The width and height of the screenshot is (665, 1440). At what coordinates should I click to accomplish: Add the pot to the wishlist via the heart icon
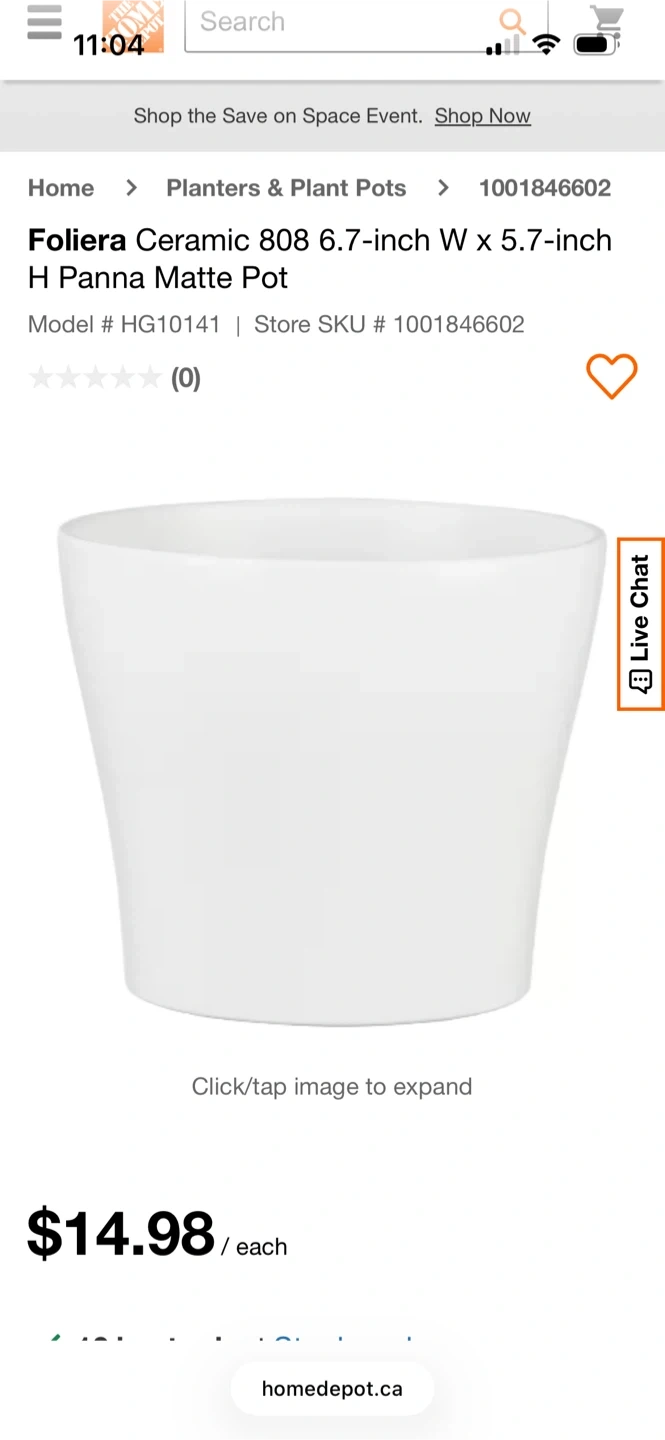[611, 377]
